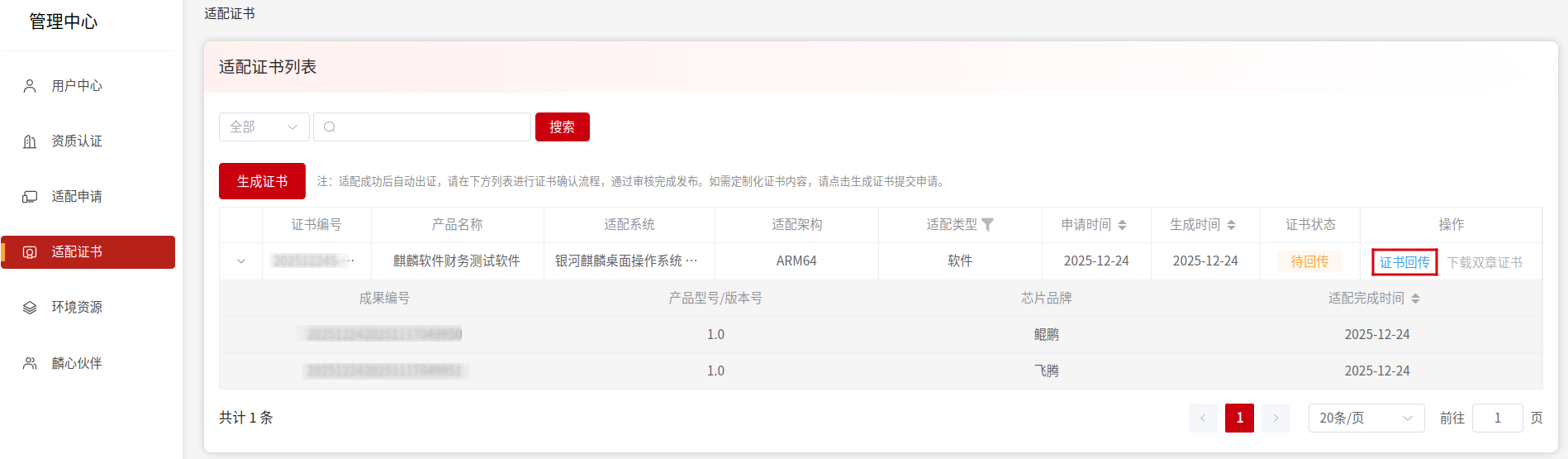Click the 适配类型 filter funnel icon
The image size is (1568, 459).
987,225
